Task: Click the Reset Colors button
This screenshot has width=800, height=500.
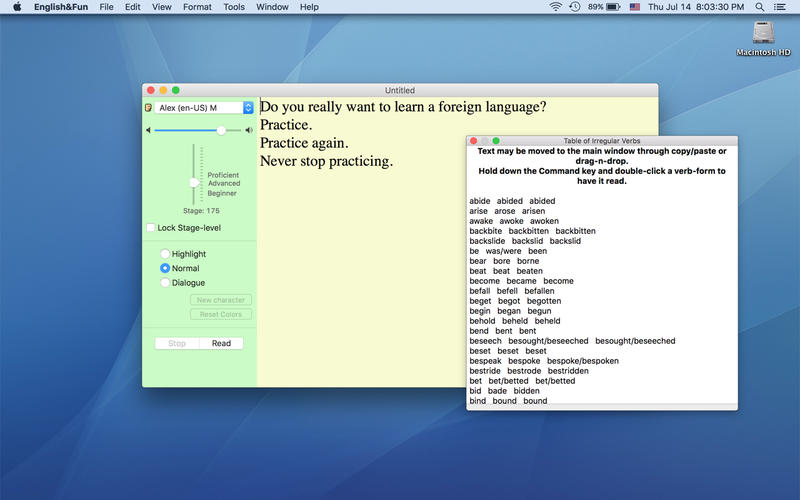Action: coord(221,314)
